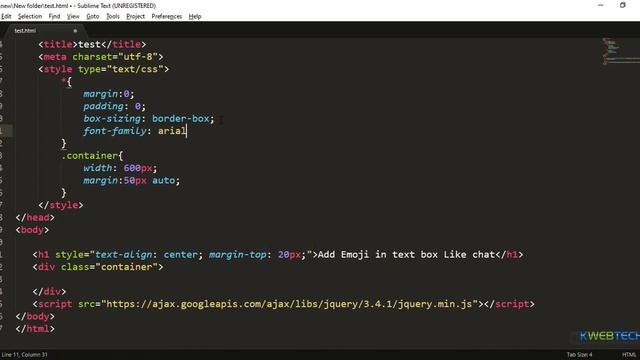Click the '*{' universal selector line
This screenshot has height=360, width=640.
tap(67, 82)
